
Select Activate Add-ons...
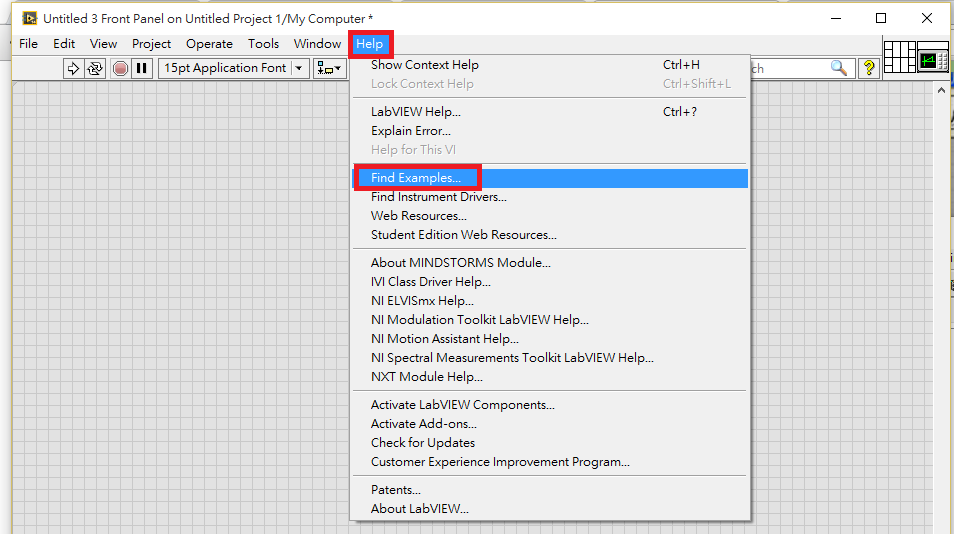(x=550, y=424)
